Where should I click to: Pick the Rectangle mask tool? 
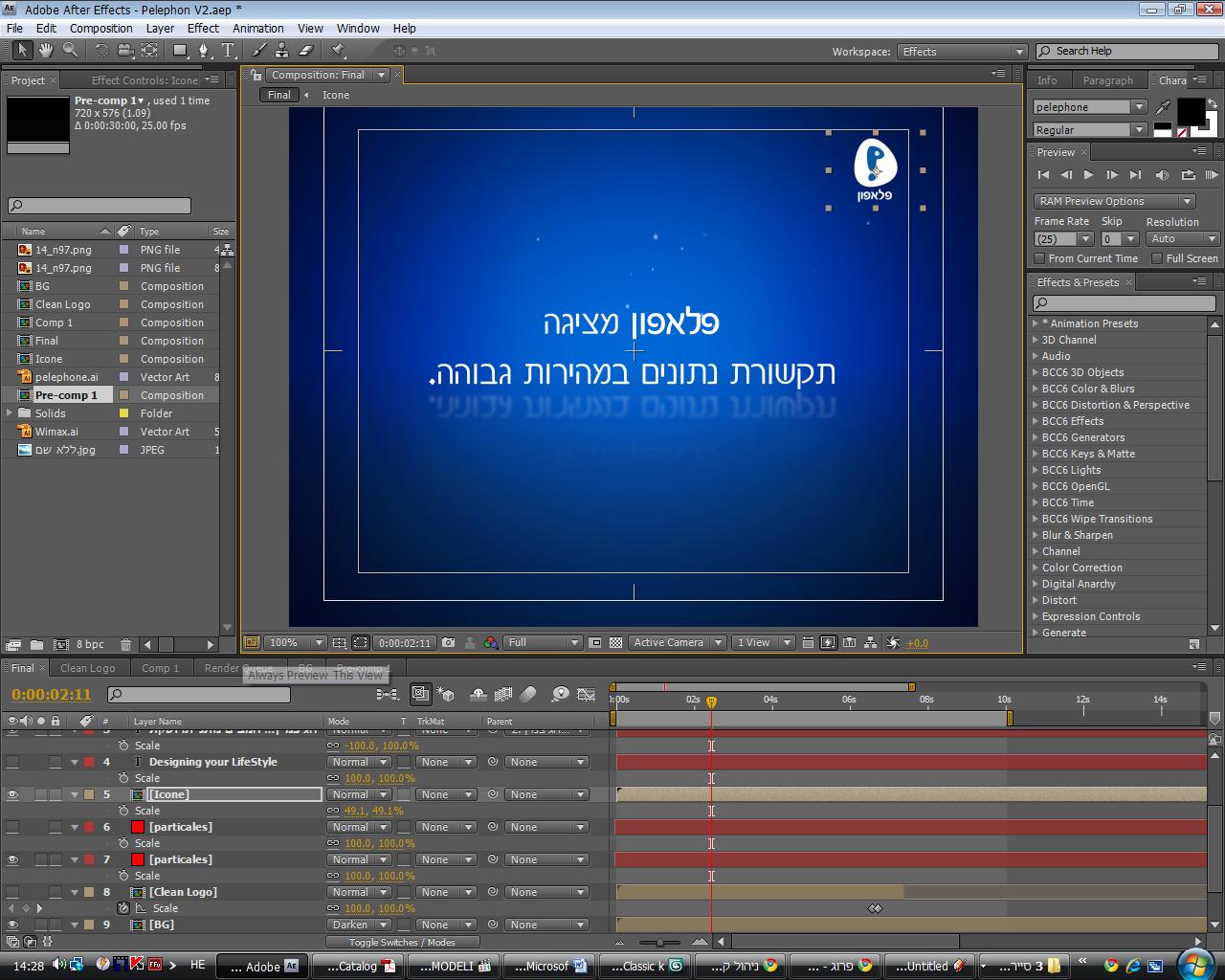pyautogui.click(x=180, y=51)
